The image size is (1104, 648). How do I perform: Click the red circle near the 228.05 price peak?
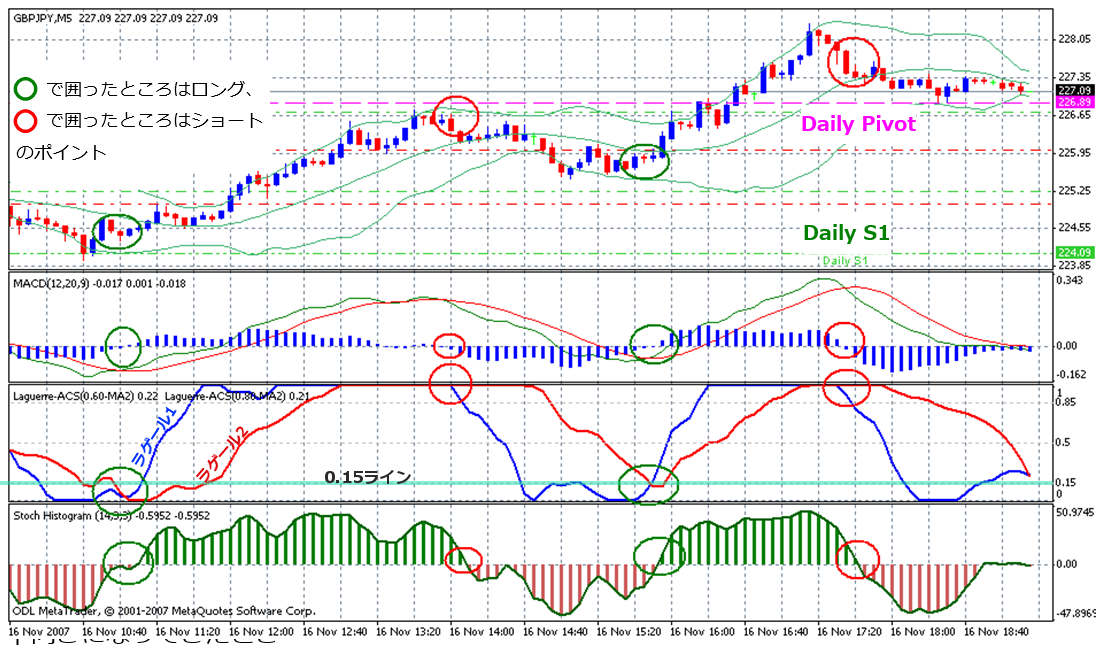tap(855, 62)
